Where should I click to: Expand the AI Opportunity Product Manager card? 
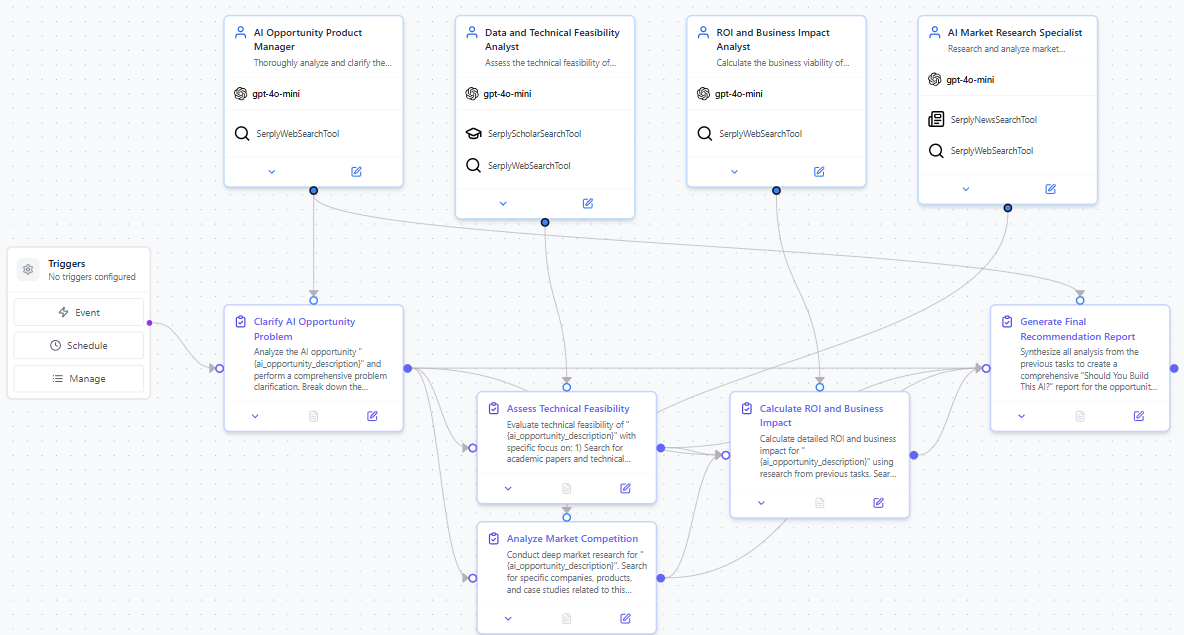[x=271, y=172]
